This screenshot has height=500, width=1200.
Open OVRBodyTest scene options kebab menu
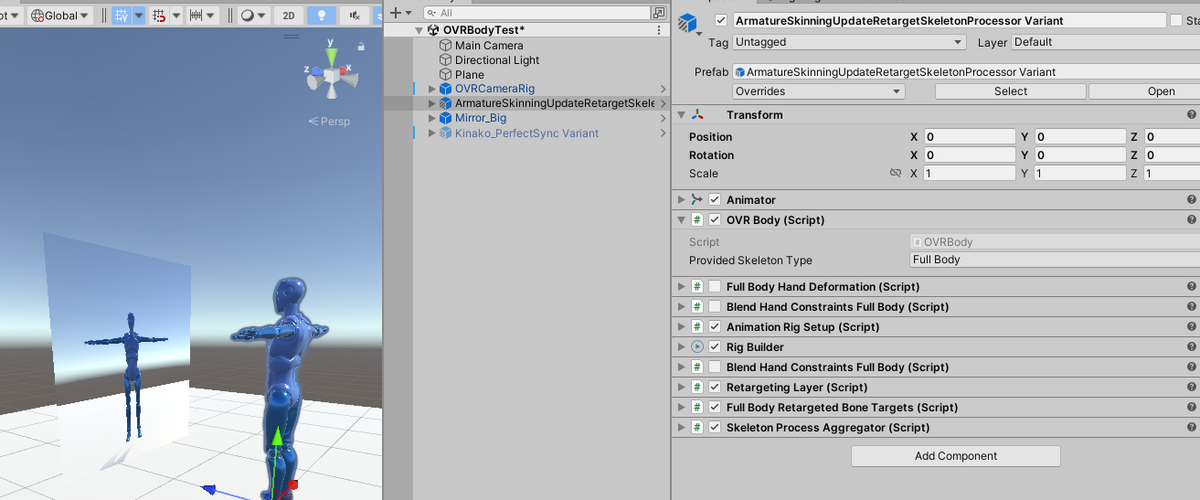(658, 30)
